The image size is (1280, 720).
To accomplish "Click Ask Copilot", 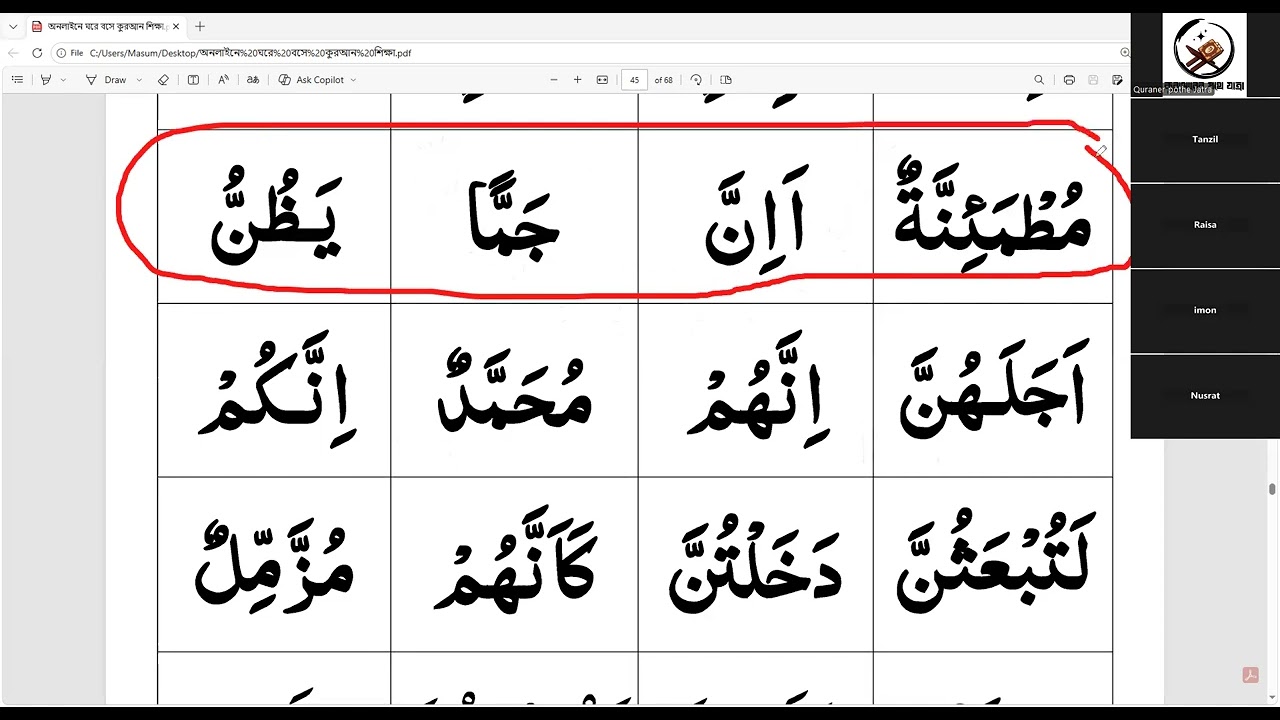I will (x=311, y=80).
